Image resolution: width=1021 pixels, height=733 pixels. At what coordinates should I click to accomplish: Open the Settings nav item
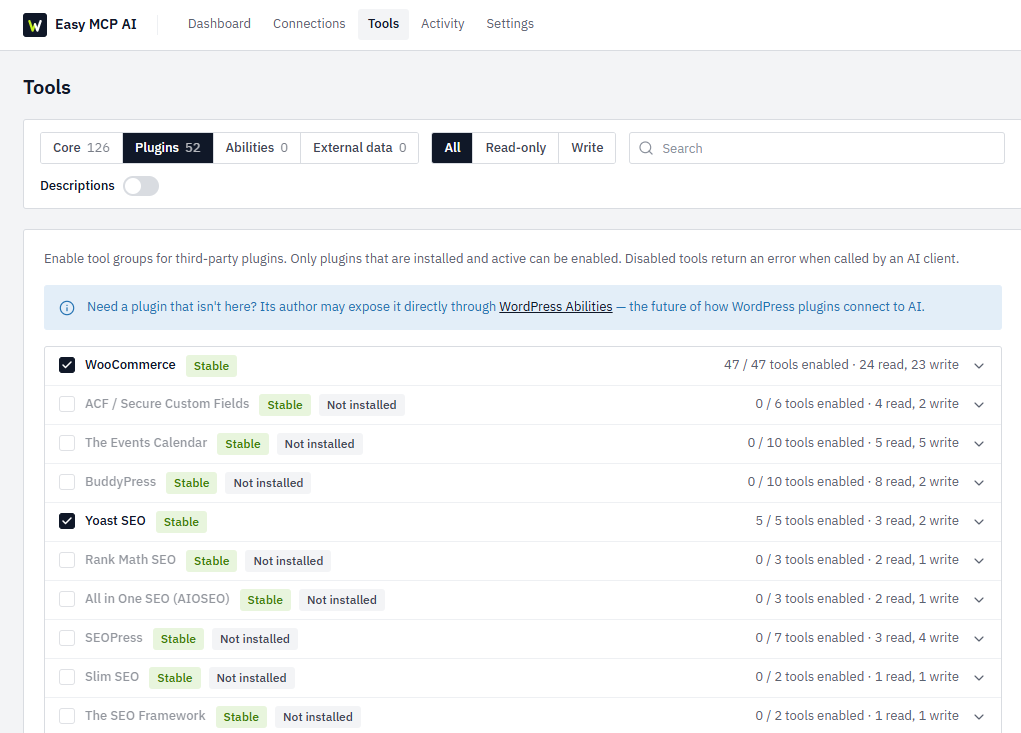510,24
